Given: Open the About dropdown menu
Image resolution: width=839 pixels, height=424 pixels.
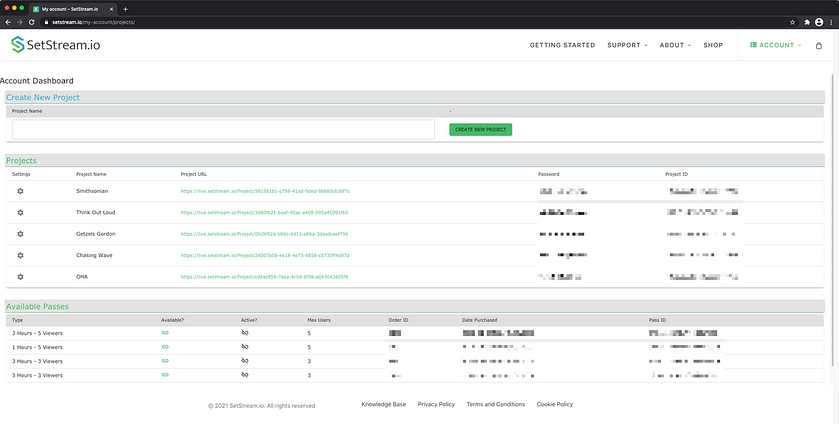Looking at the screenshot, I should coord(675,45).
